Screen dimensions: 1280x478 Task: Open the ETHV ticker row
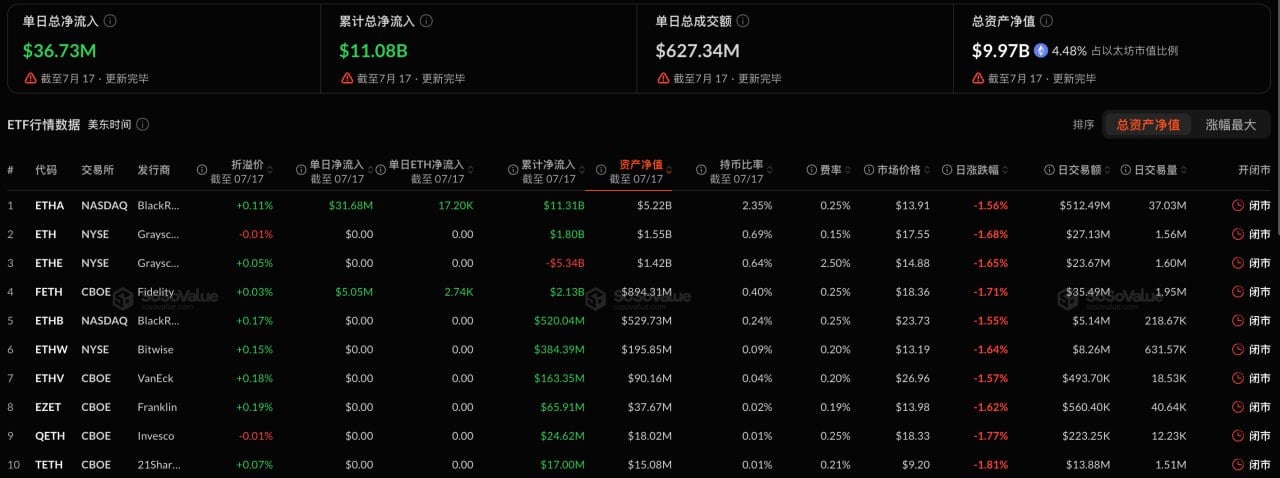point(49,378)
